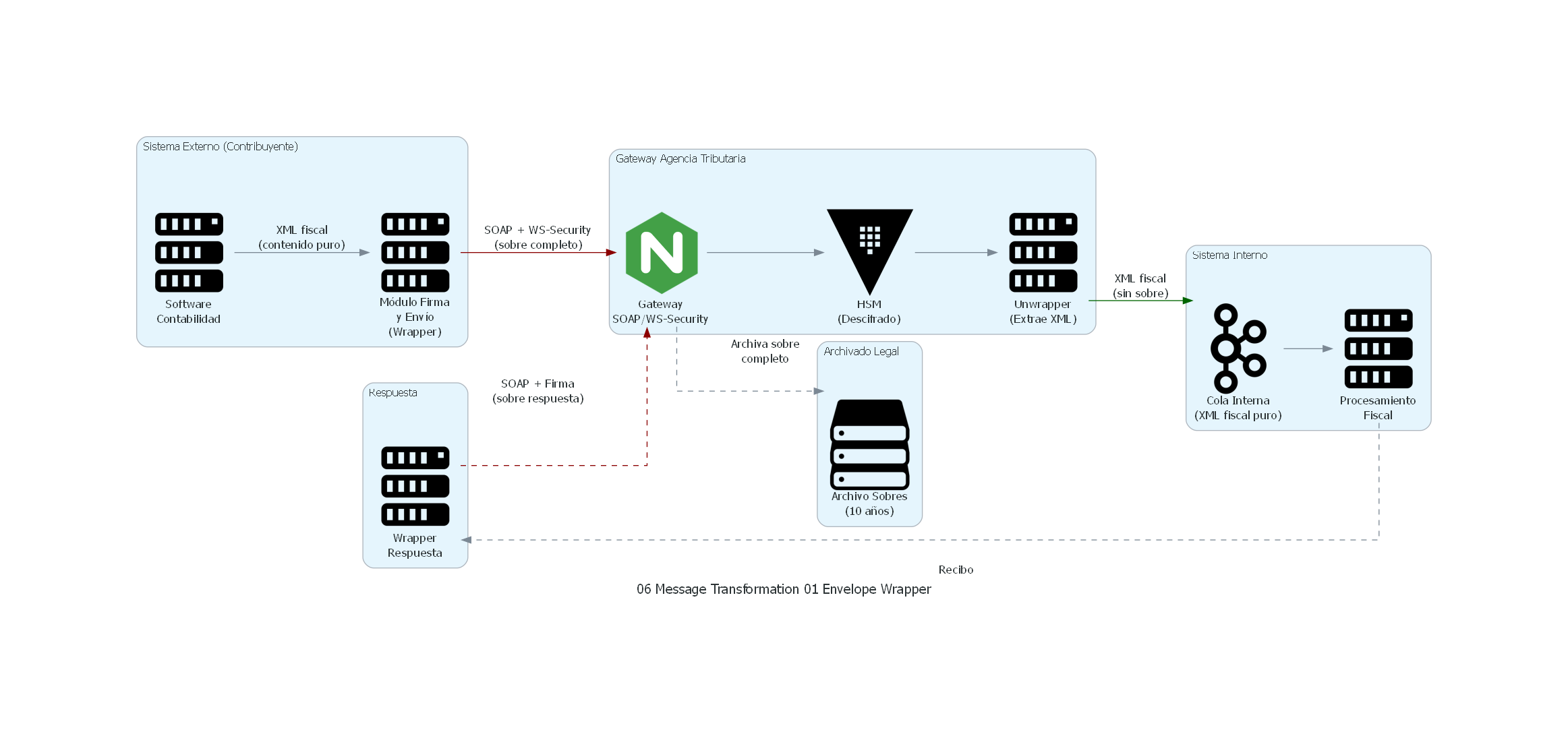Click the Procesamiento Fiscal server icon
1568x732 pixels.
click(x=1378, y=347)
